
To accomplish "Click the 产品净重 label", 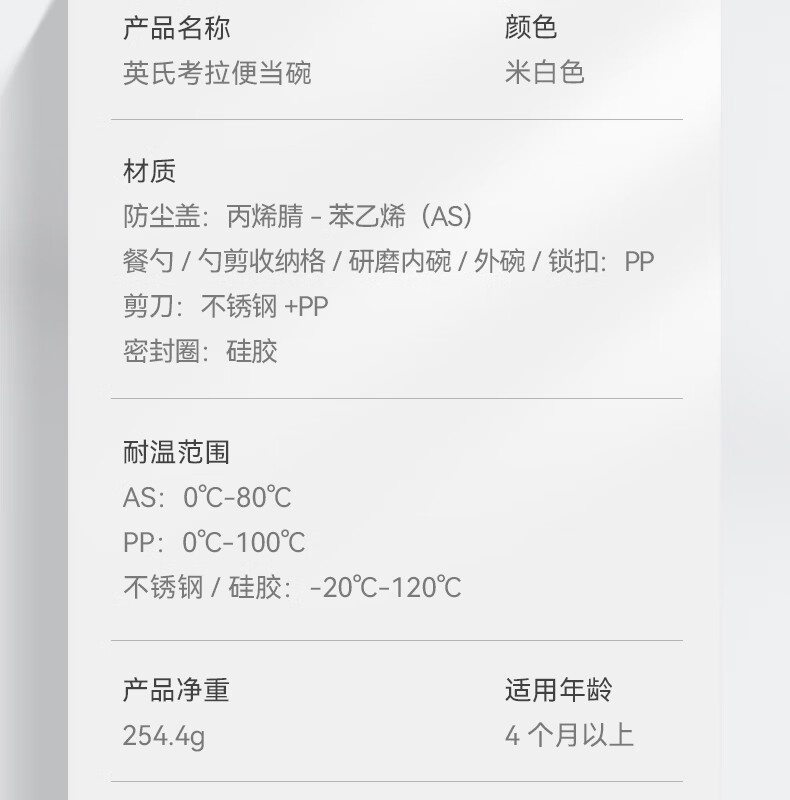I will pos(176,689).
